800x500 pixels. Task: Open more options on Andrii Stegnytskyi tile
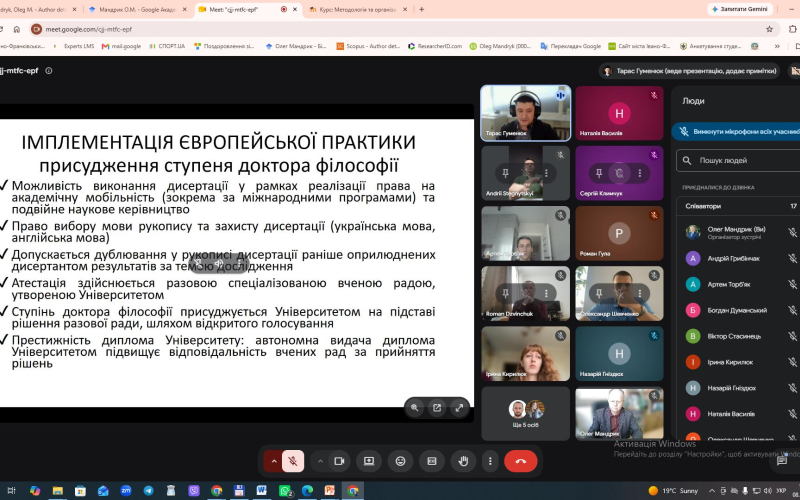(546, 173)
